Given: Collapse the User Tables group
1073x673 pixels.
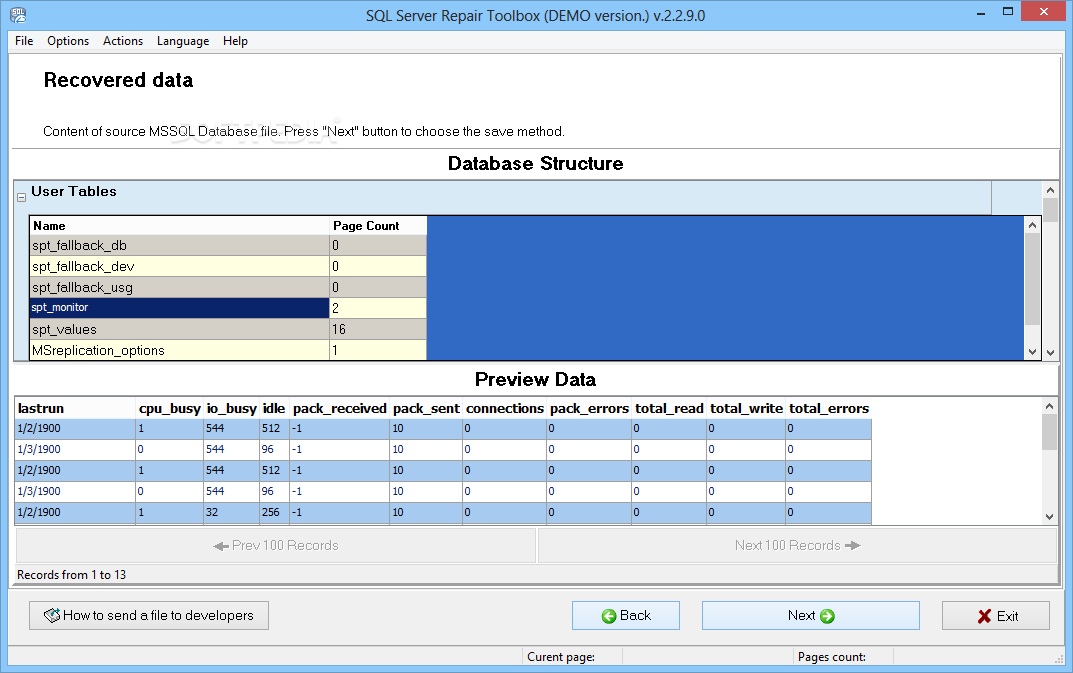Looking at the screenshot, I should [x=21, y=197].
